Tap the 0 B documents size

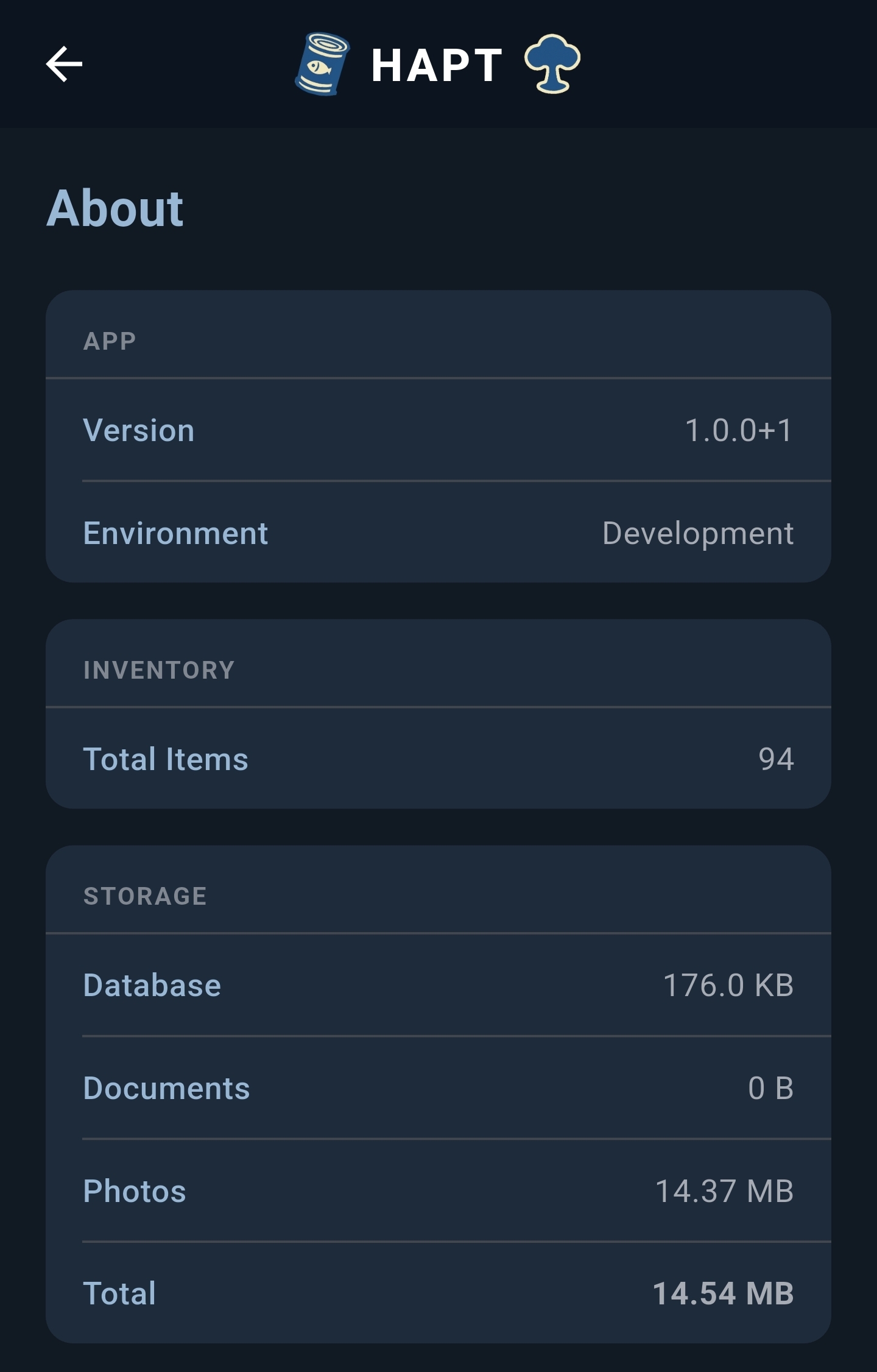771,1088
